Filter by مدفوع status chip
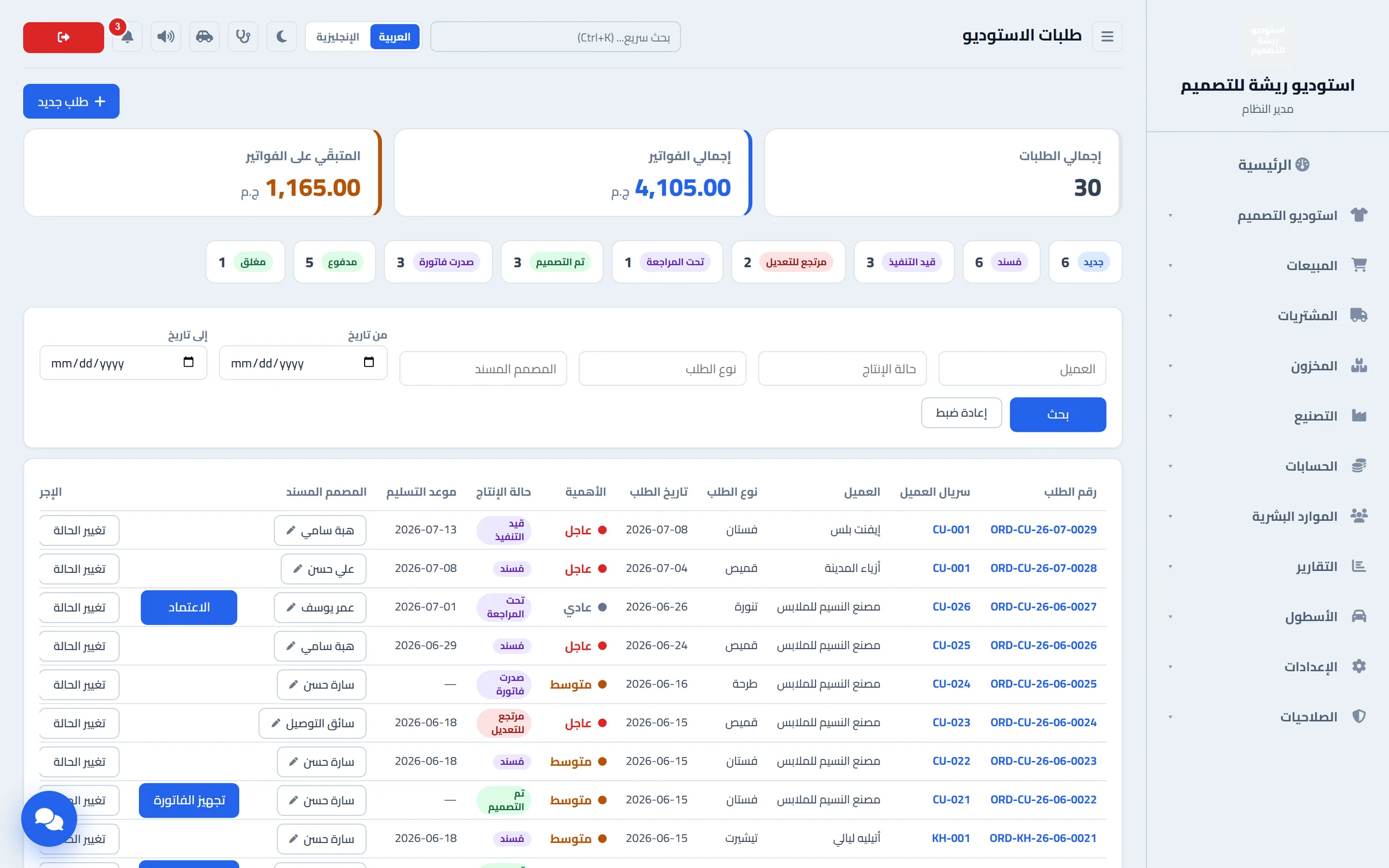 (x=335, y=262)
